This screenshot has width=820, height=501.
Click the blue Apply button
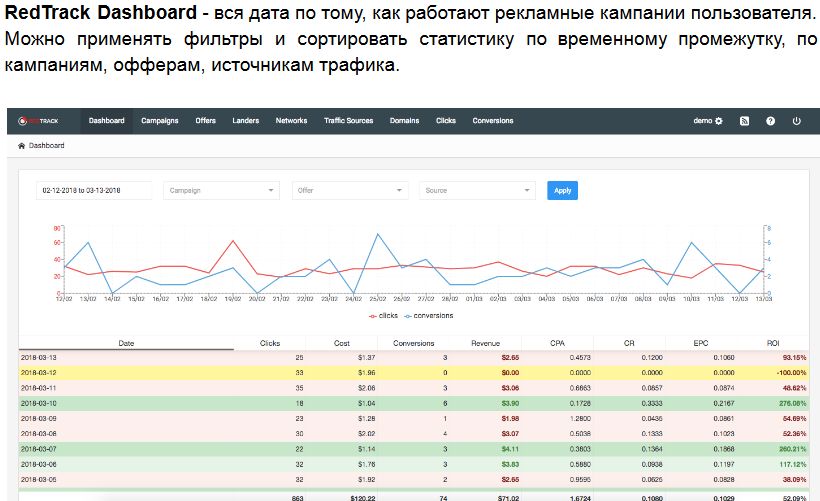(x=562, y=190)
